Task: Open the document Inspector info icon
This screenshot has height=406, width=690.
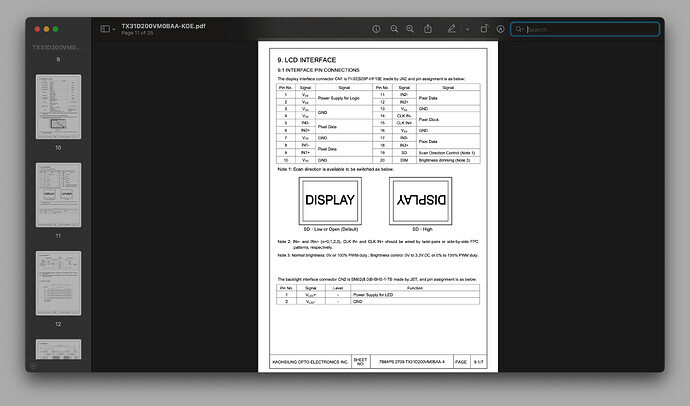Action: click(x=376, y=29)
